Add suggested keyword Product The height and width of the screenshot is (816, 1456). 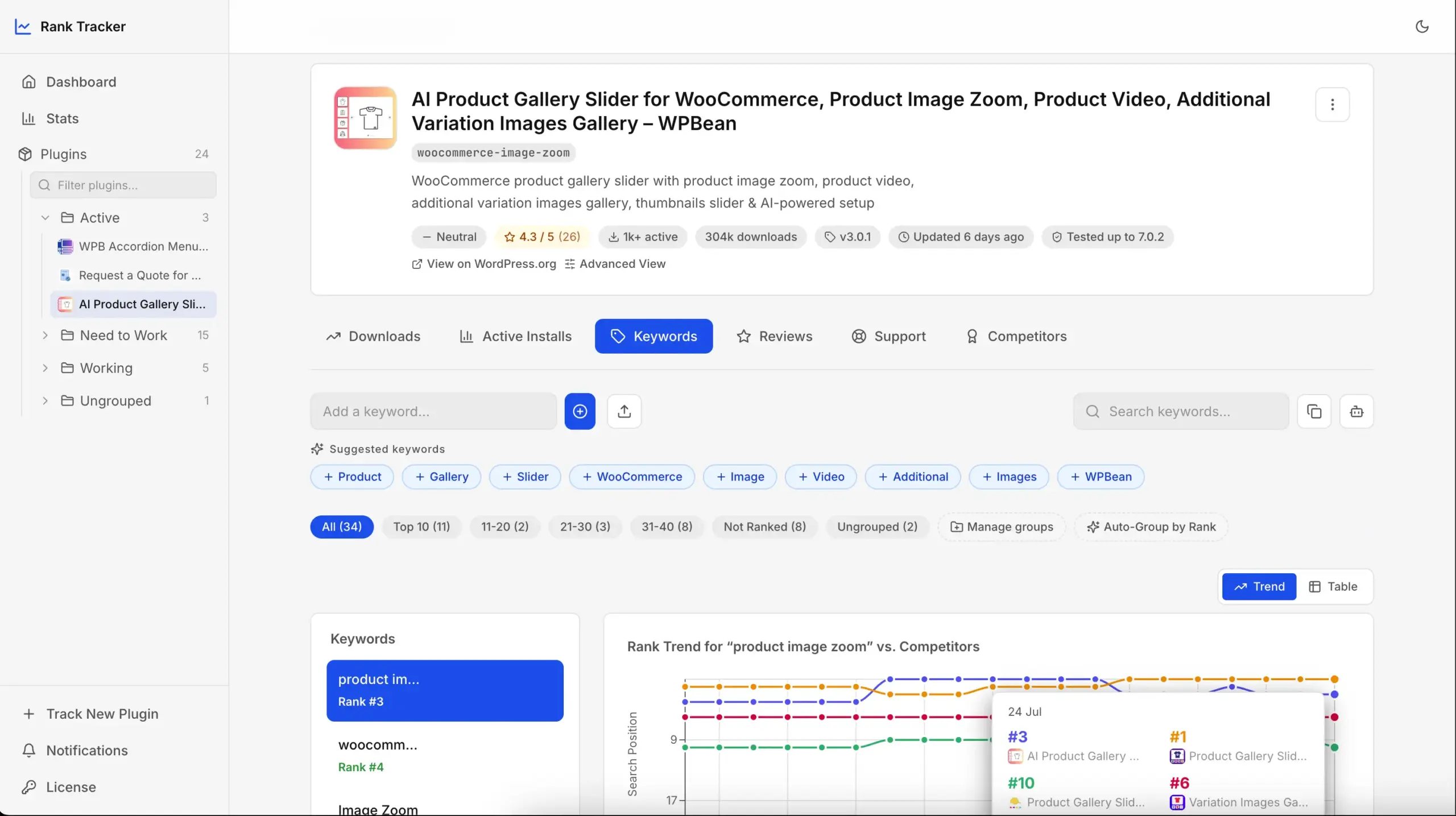(x=352, y=477)
